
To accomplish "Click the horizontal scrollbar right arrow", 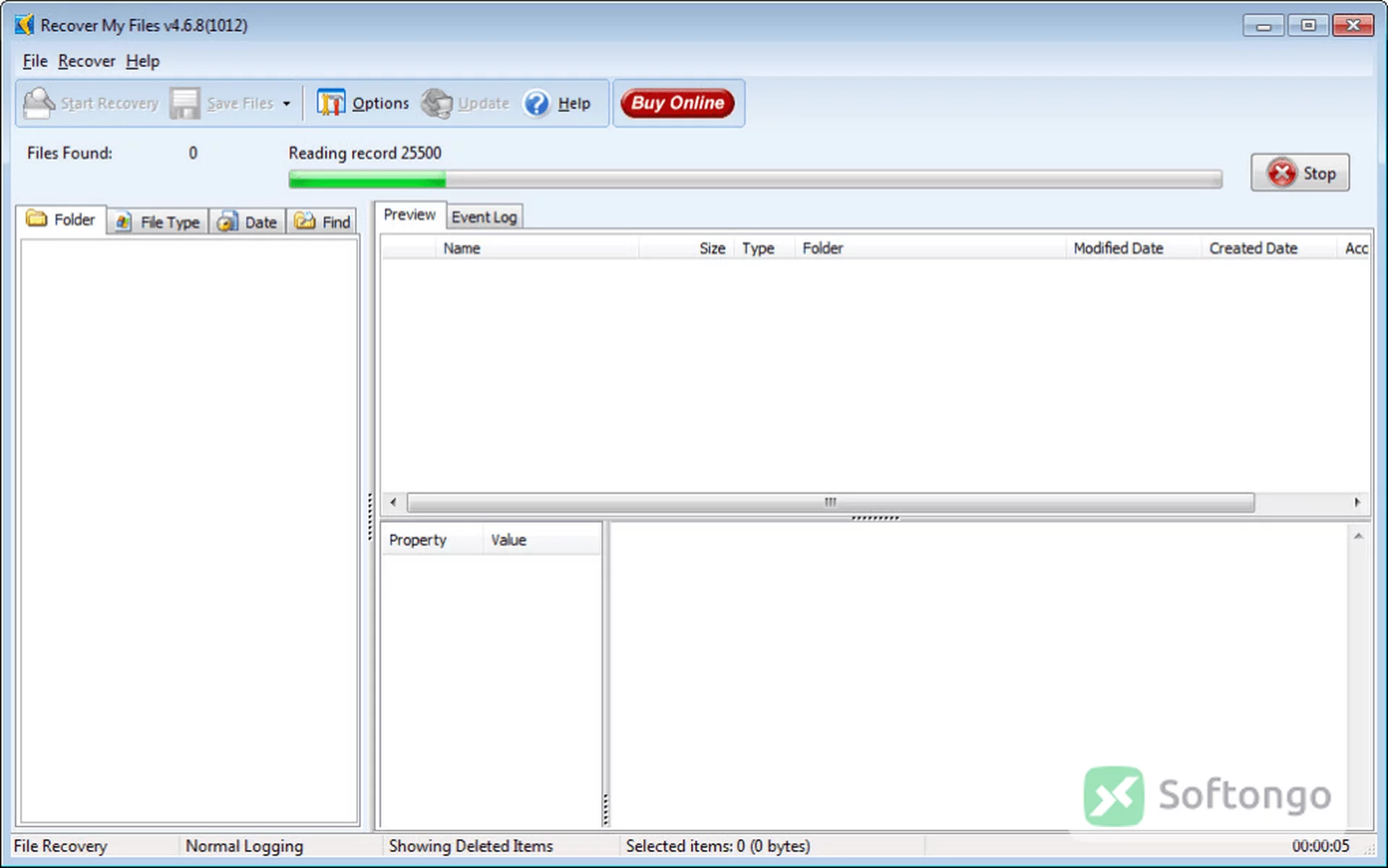I will click(x=1357, y=502).
